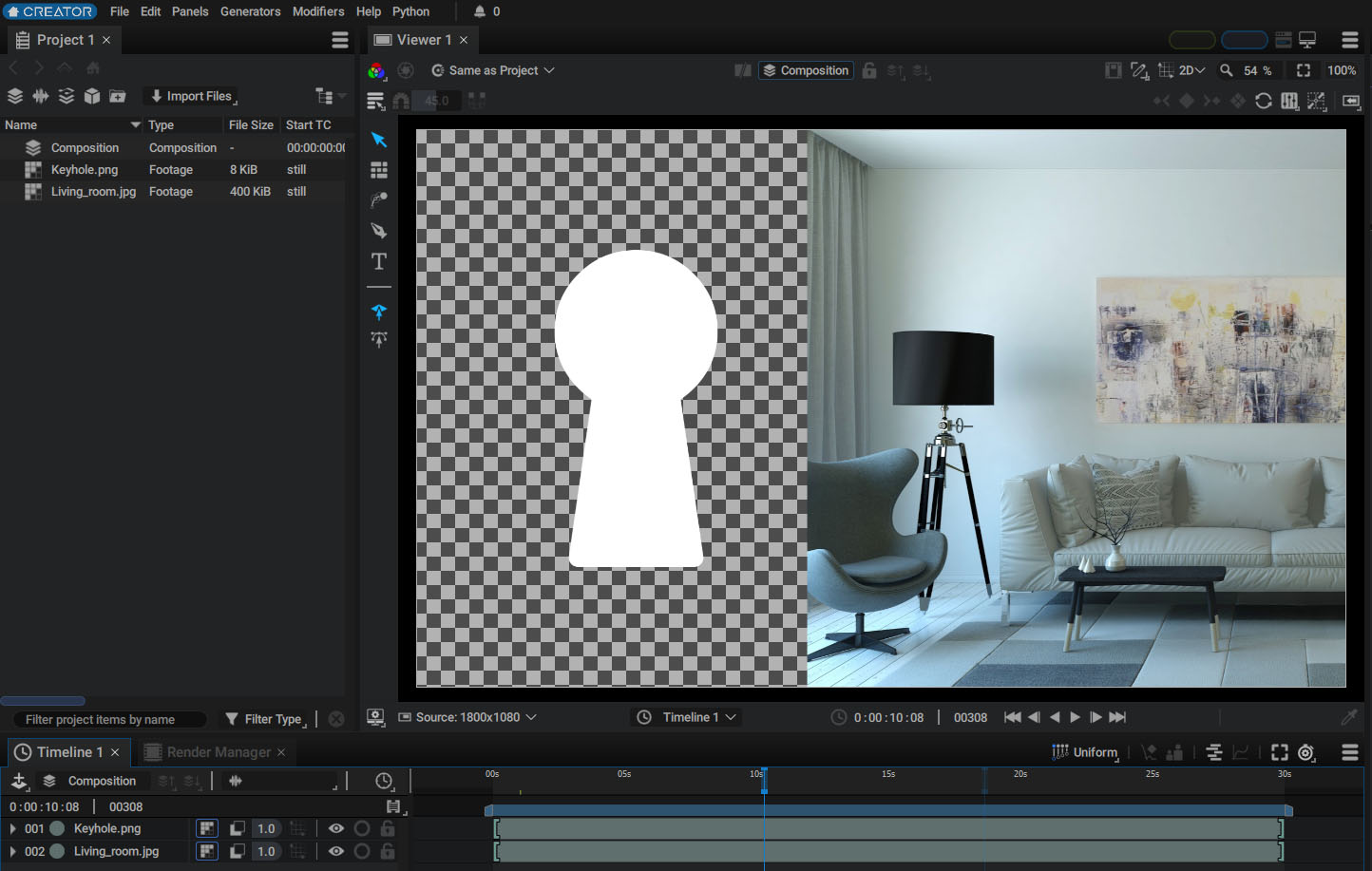Image resolution: width=1372 pixels, height=871 pixels.
Task: Click the CREATOR logo button
Action: tap(50, 11)
